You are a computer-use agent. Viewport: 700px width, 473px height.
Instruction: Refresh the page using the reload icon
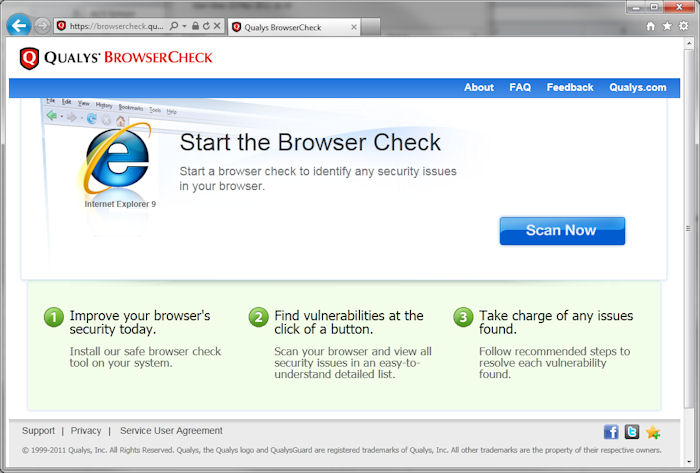coord(206,26)
